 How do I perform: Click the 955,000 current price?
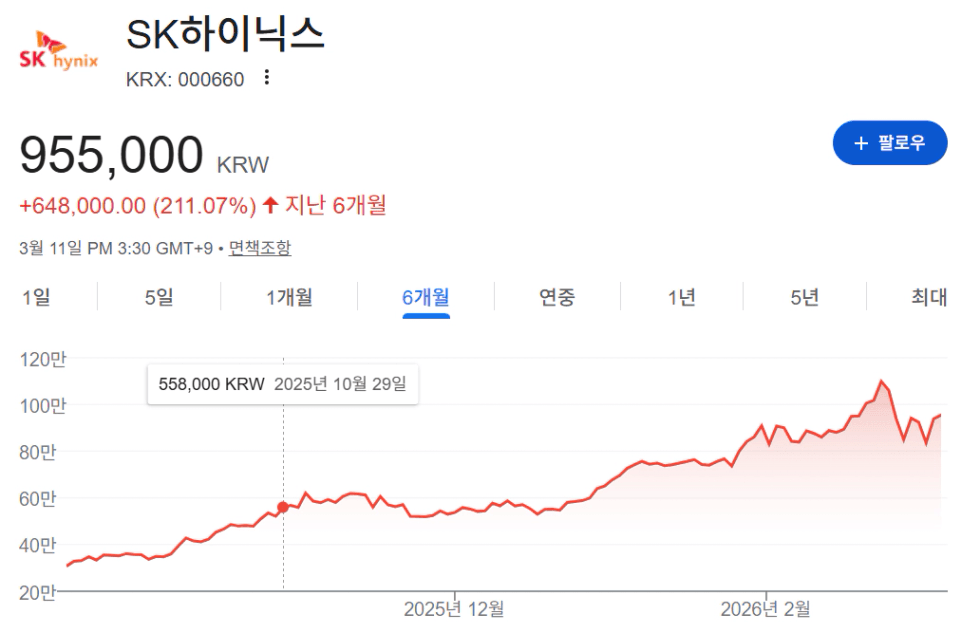tap(112, 155)
